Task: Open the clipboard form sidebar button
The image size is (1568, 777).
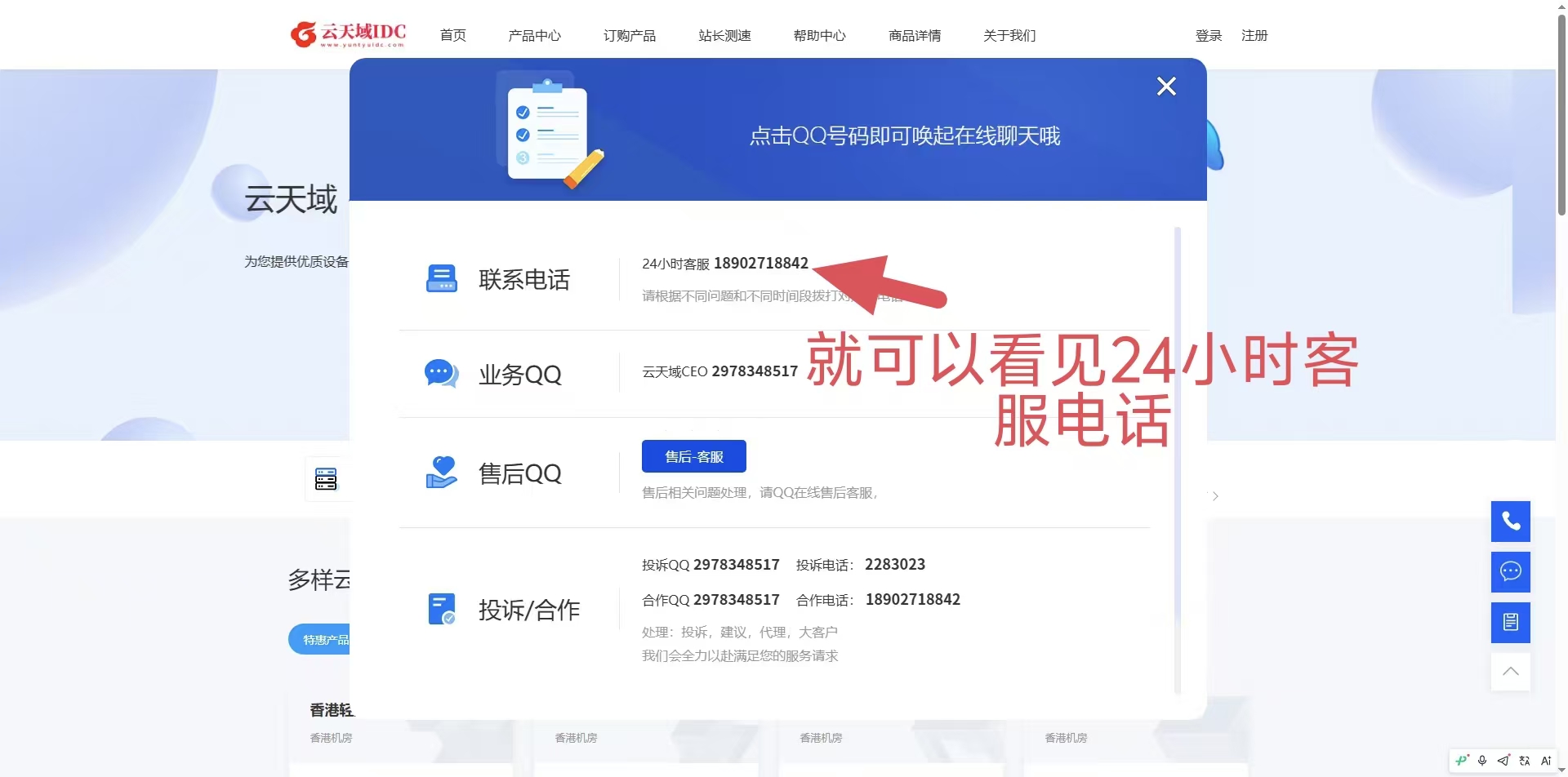Action: click(x=1511, y=623)
